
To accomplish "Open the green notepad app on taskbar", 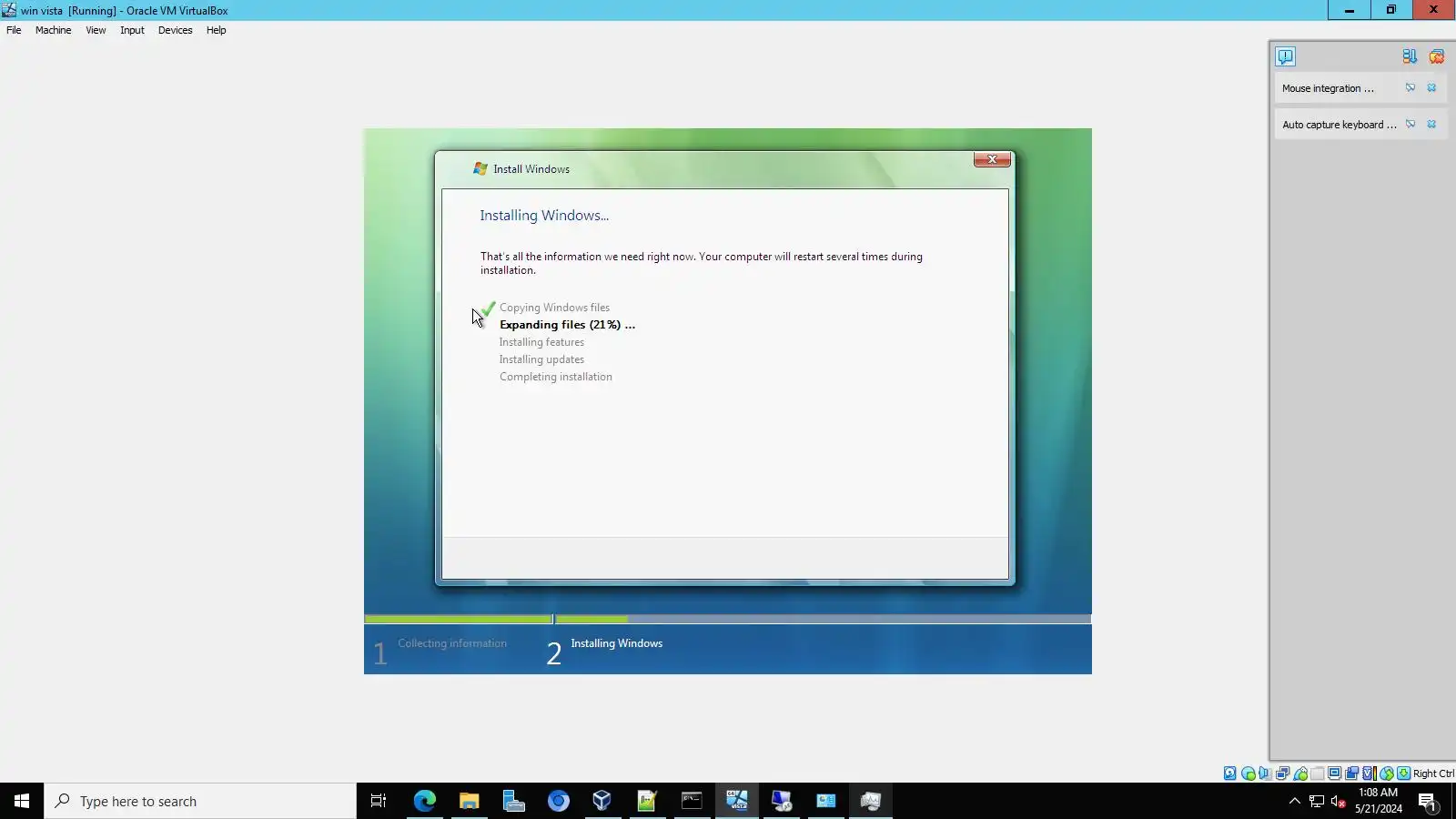I will point(647,801).
